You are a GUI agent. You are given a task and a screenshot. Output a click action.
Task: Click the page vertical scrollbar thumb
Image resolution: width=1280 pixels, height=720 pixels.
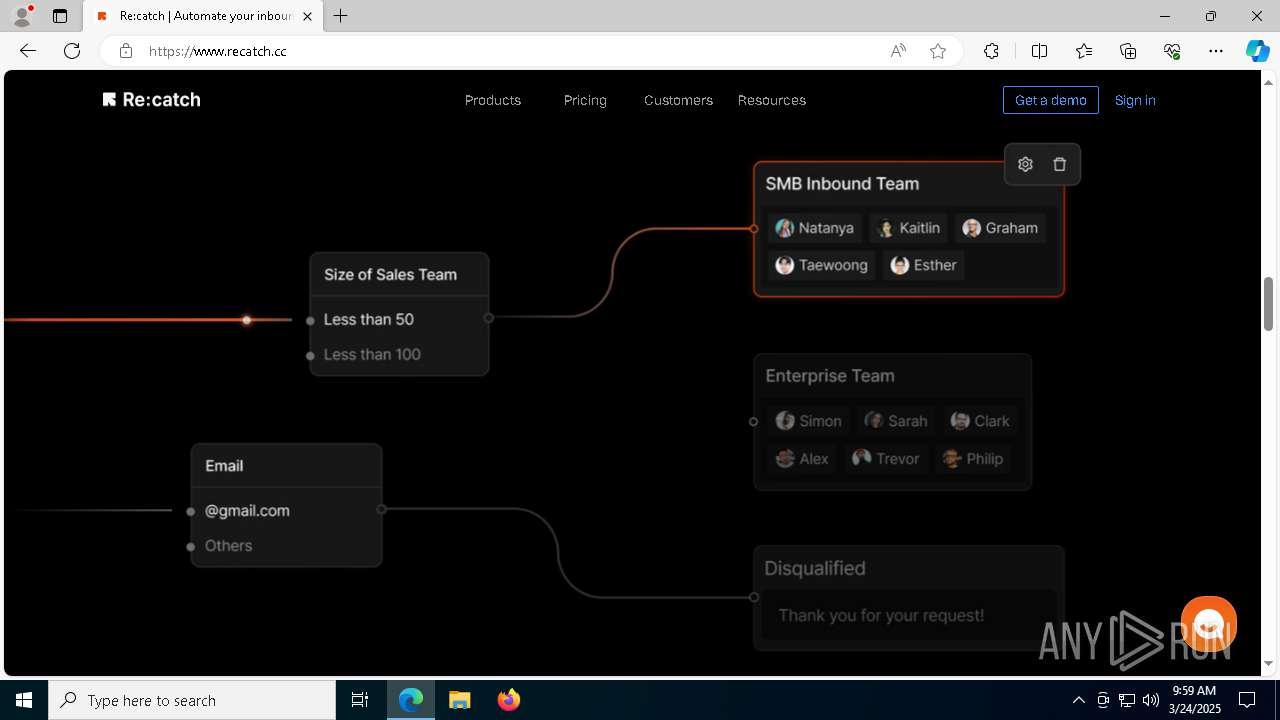(1268, 304)
